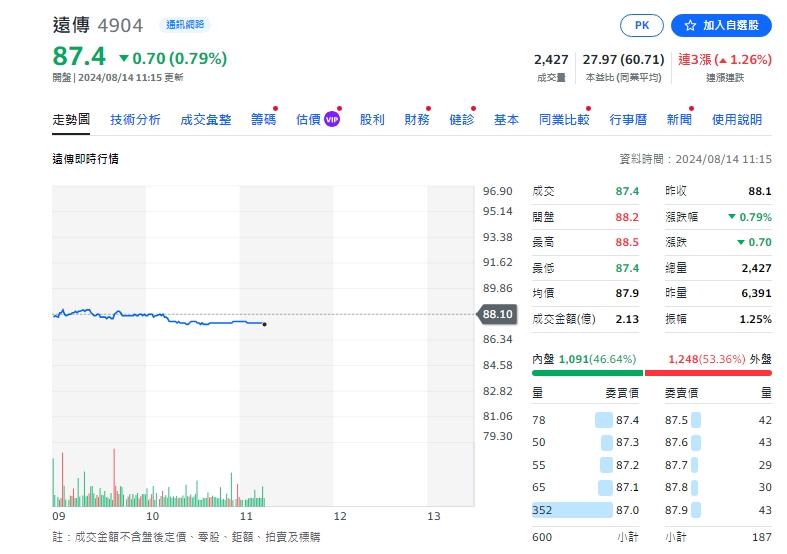Select the ask price 87.8
This screenshot has height=554, width=787.
pyautogui.click(x=676, y=487)
